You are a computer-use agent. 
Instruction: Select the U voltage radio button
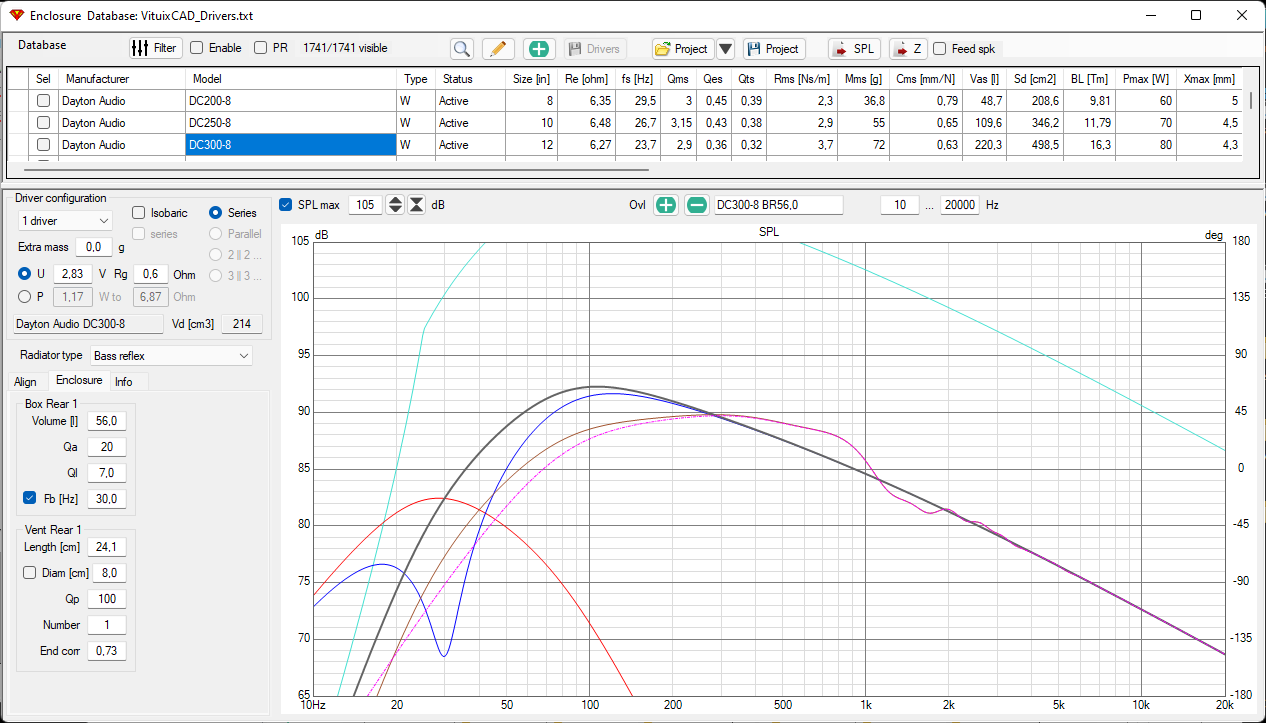[x=25, y=274]
